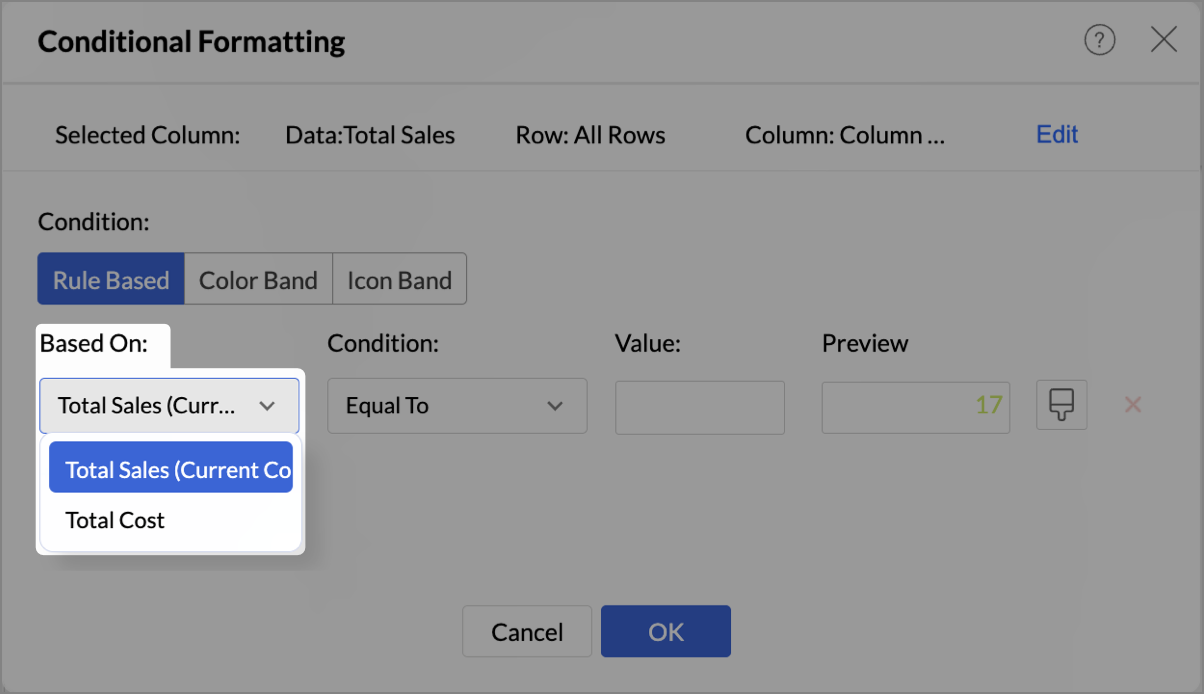
Task: Click the truncated Column: Column ... label
Action: (x=844, y=135)
